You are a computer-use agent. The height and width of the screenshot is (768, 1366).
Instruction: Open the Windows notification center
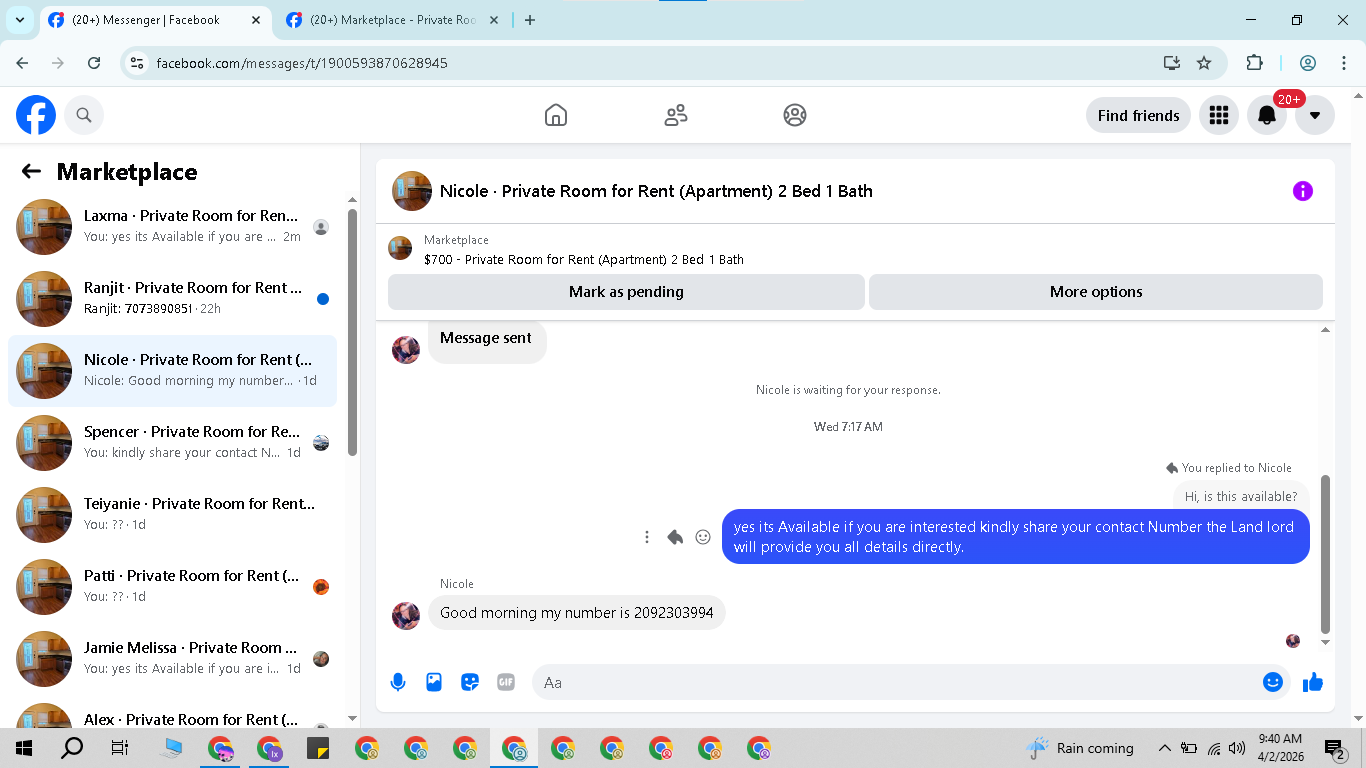1334,748
